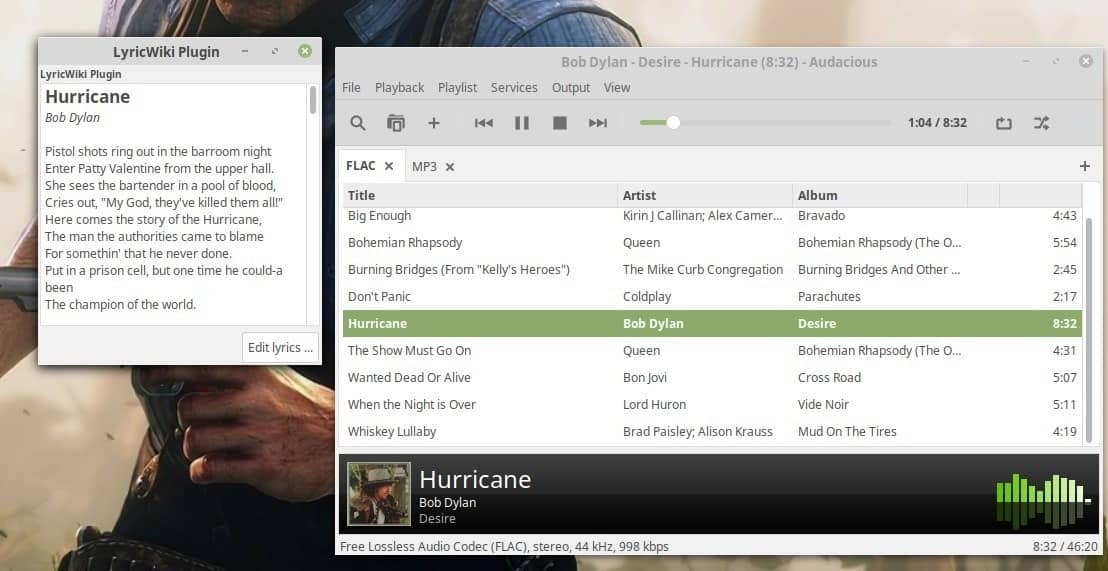Screen dimensions: 1108x571
Task: Click the FLAC codec status bar text
Action: coord(504,546)
